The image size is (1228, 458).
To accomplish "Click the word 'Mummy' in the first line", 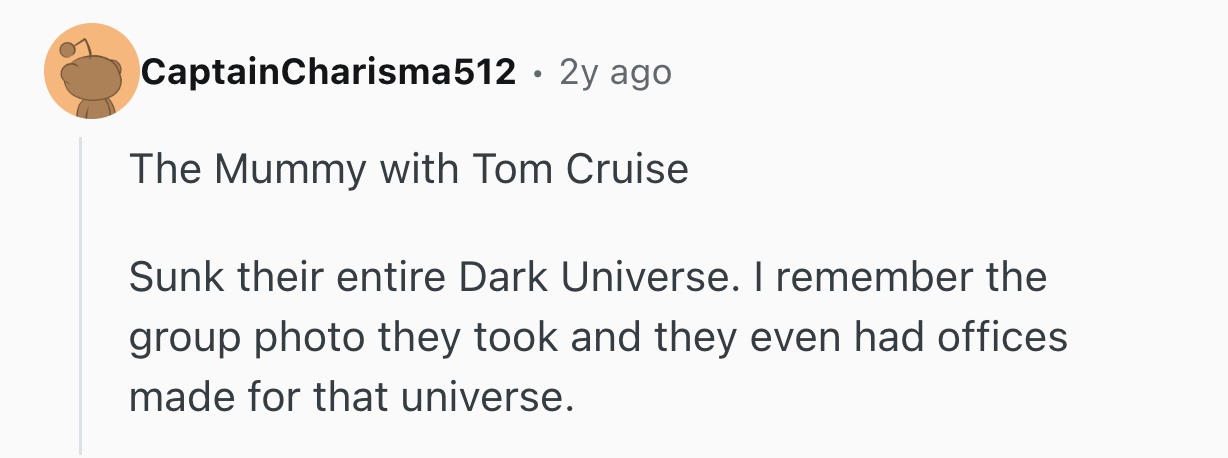I will [289, 169].
